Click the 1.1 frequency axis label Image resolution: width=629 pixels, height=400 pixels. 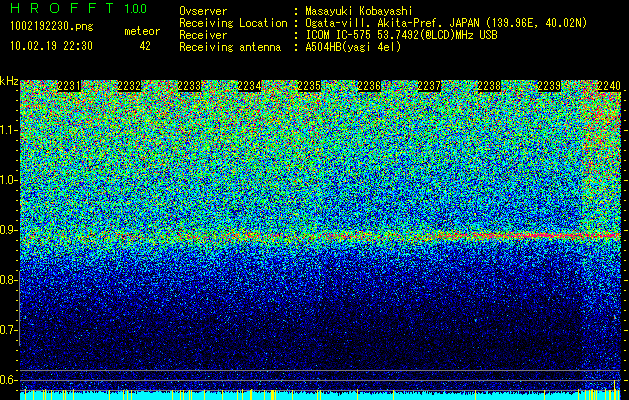(8, 130)
